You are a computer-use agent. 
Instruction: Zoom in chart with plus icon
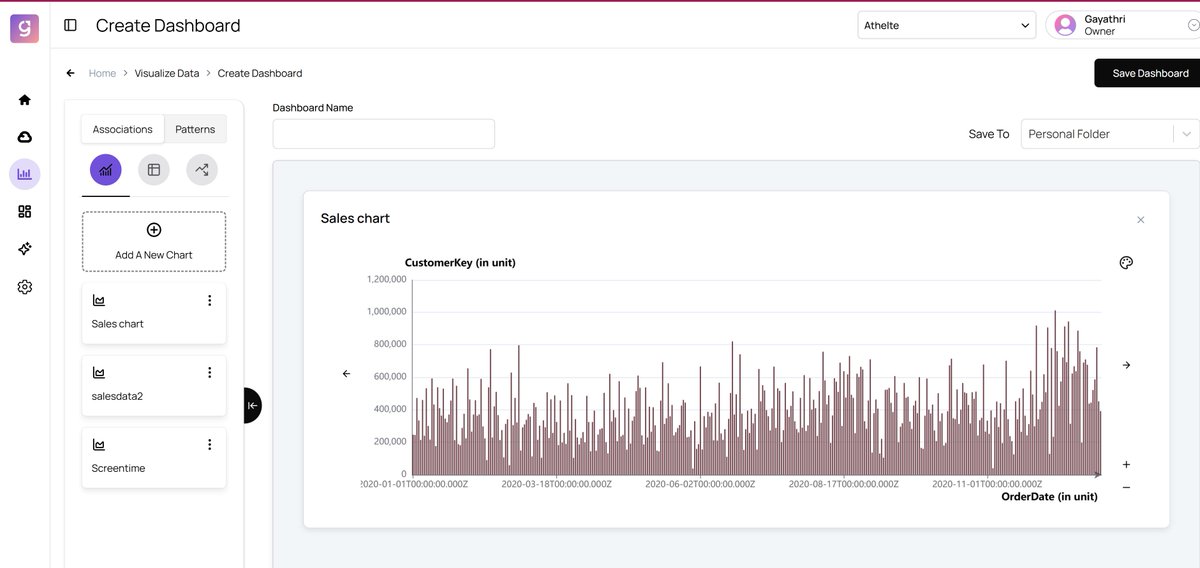tap(1126, 465)
